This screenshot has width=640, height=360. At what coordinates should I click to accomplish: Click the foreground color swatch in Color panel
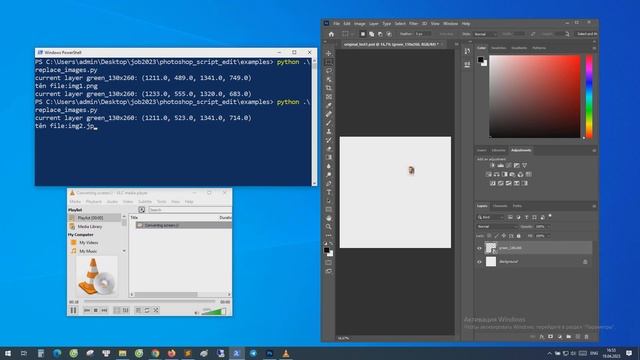pos(480,60)
